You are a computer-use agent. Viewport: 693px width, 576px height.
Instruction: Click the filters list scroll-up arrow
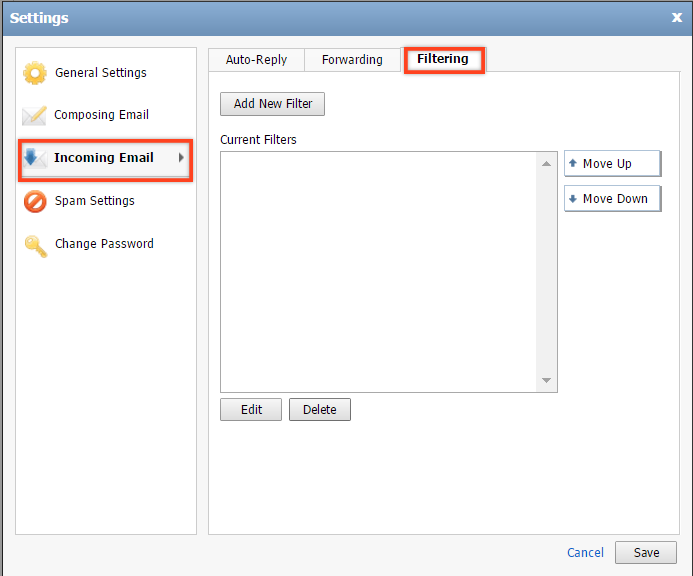point(546,164)
